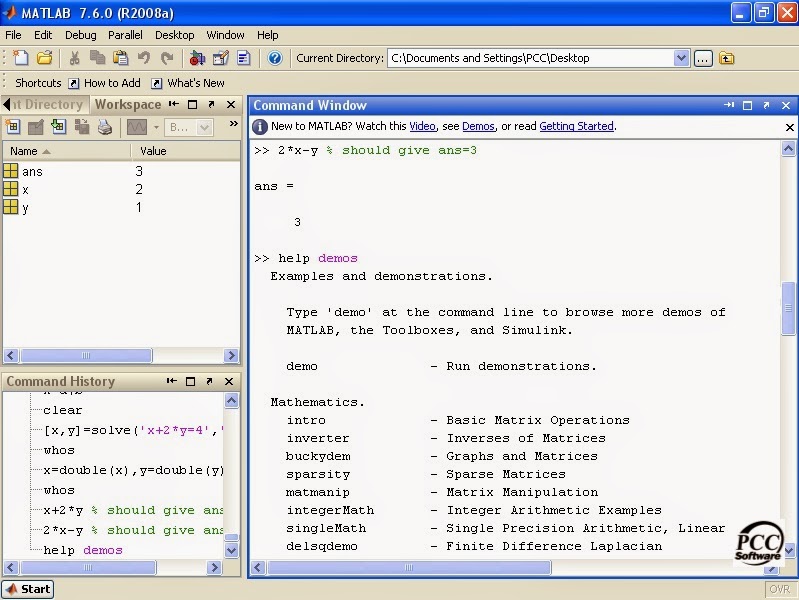This screenshot has height=600, width=799.
Task: Open the Video link in info bar
Action: [x=422, y=126]
